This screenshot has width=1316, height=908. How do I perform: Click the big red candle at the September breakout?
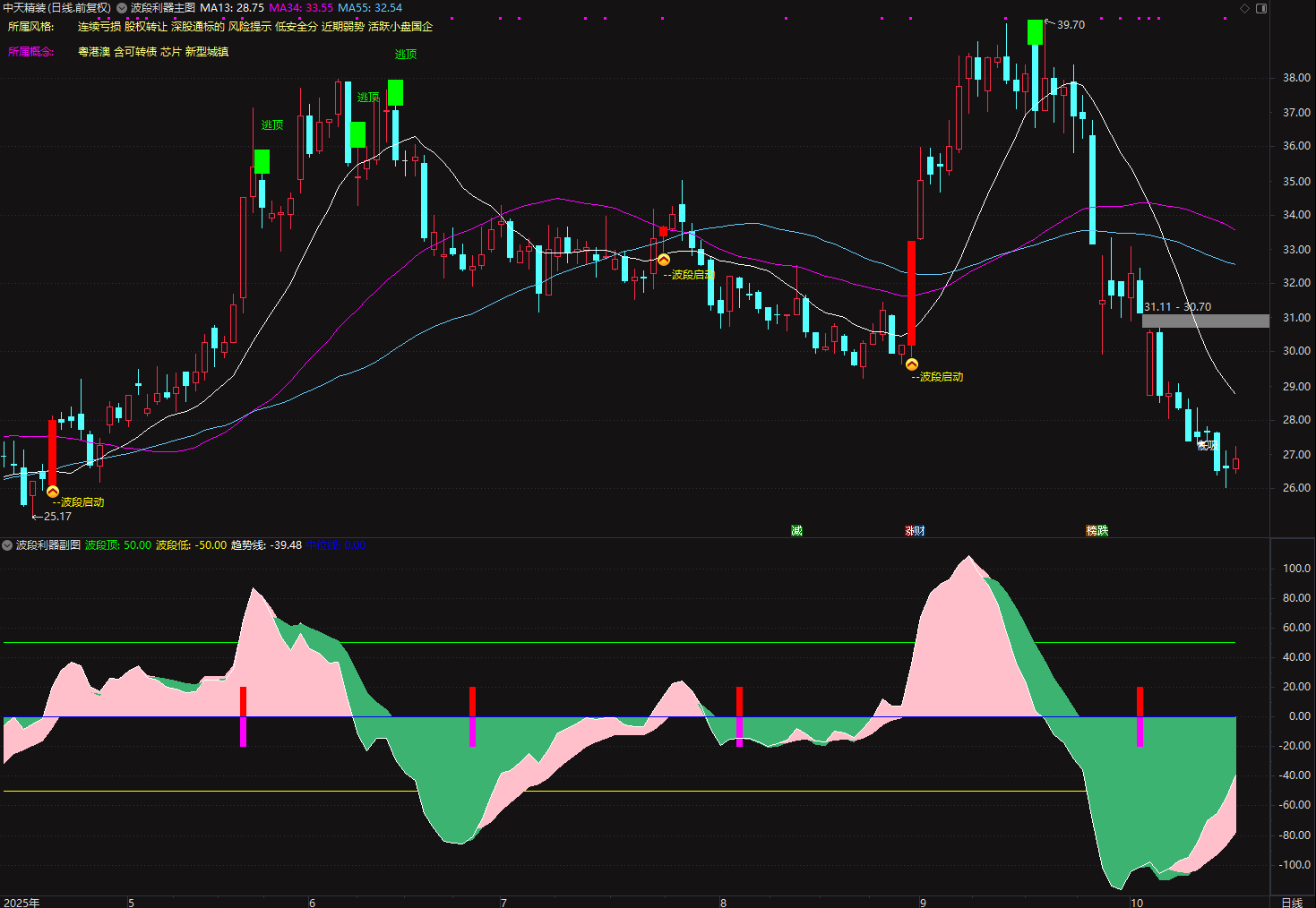pyautogui.click(x=912, y=293)
